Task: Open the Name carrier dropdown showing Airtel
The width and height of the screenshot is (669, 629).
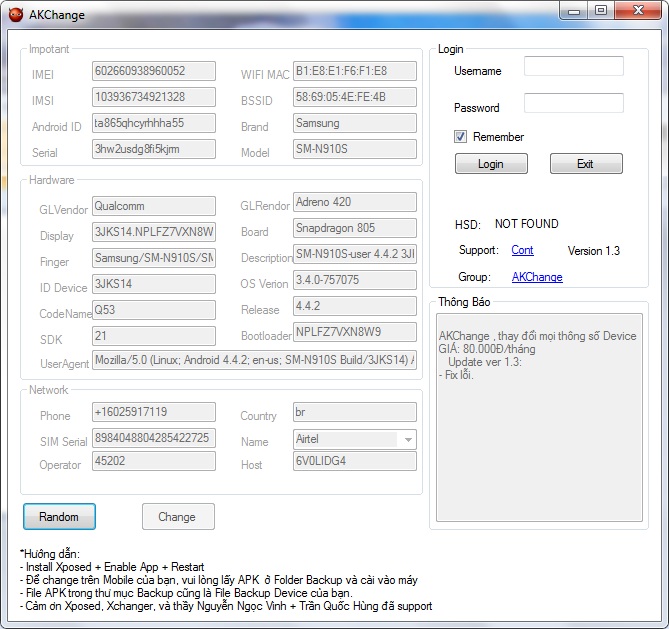Action: click(x=355, y=439)
